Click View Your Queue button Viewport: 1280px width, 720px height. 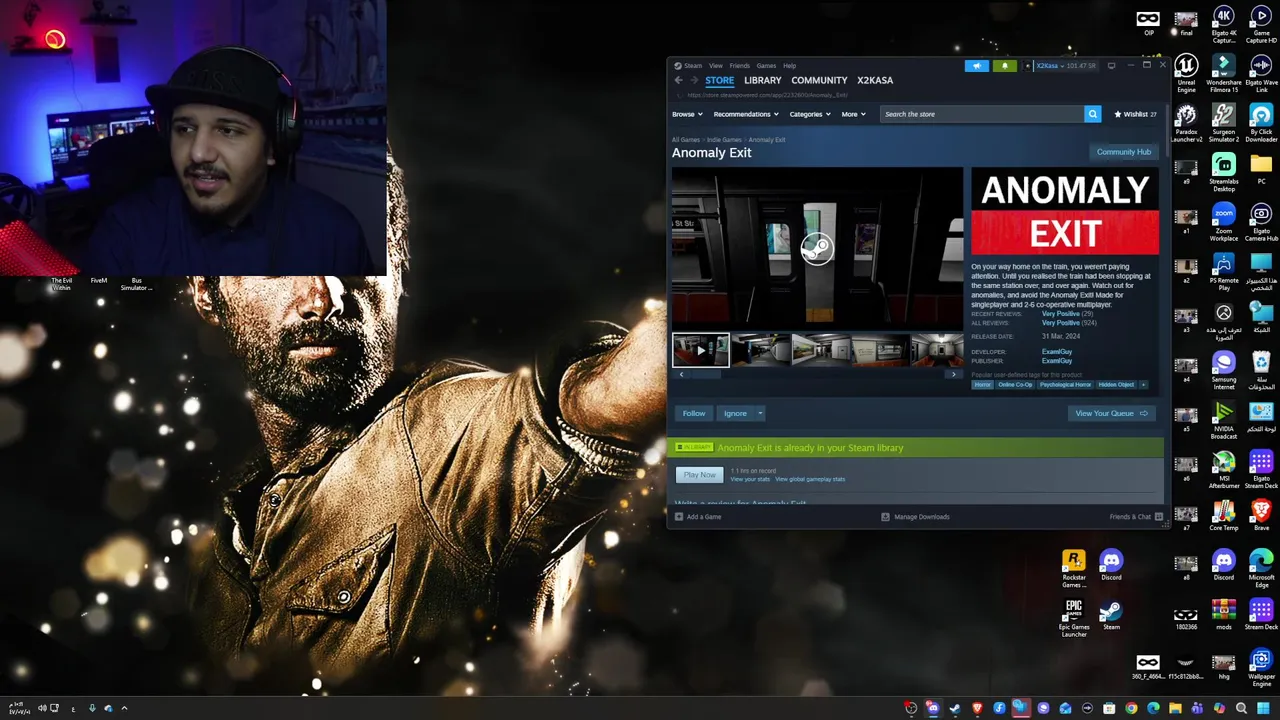[1111, 413]
